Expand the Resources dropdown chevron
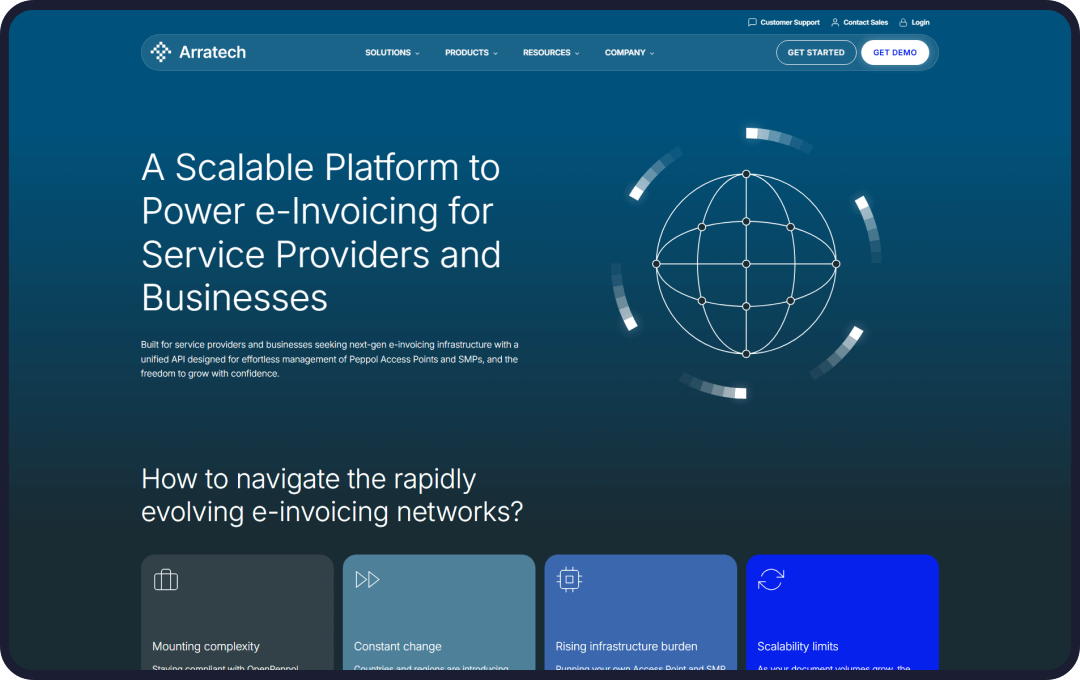Viewport: 1080px width, 680px height. 577,53
